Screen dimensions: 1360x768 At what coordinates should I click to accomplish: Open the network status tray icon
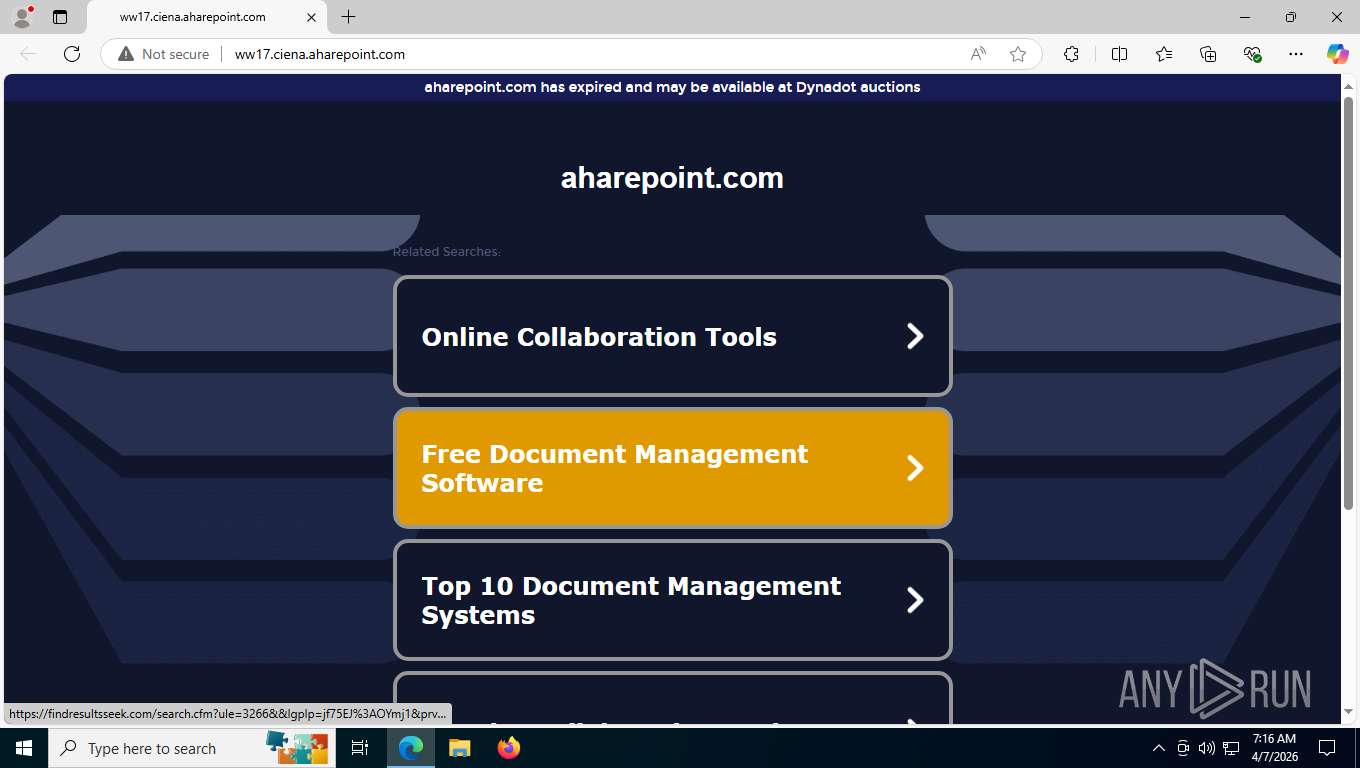(1231, 748)
